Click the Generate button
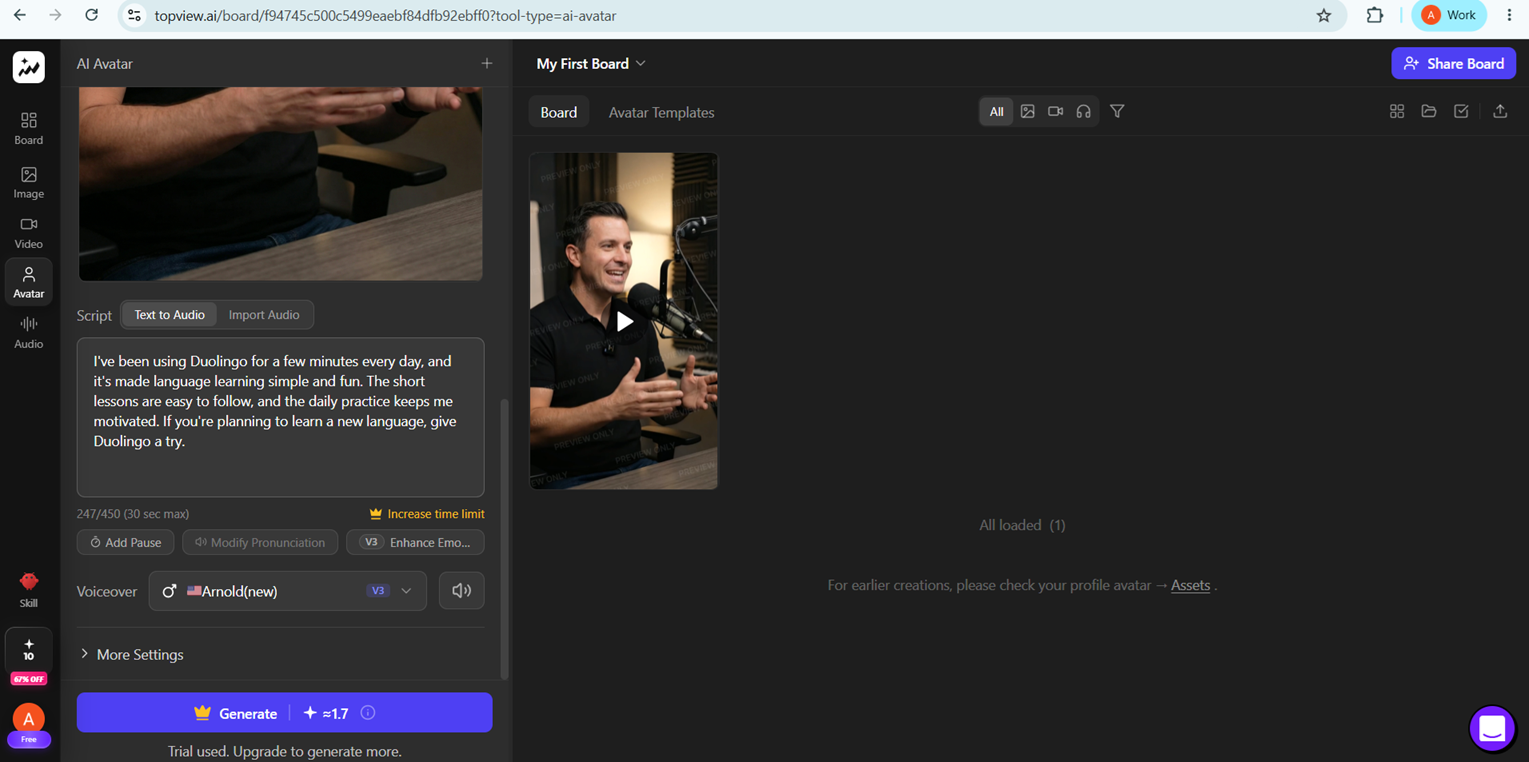Image resolution: width=1529 pixels, height=762 pixels. pos(284,713)
